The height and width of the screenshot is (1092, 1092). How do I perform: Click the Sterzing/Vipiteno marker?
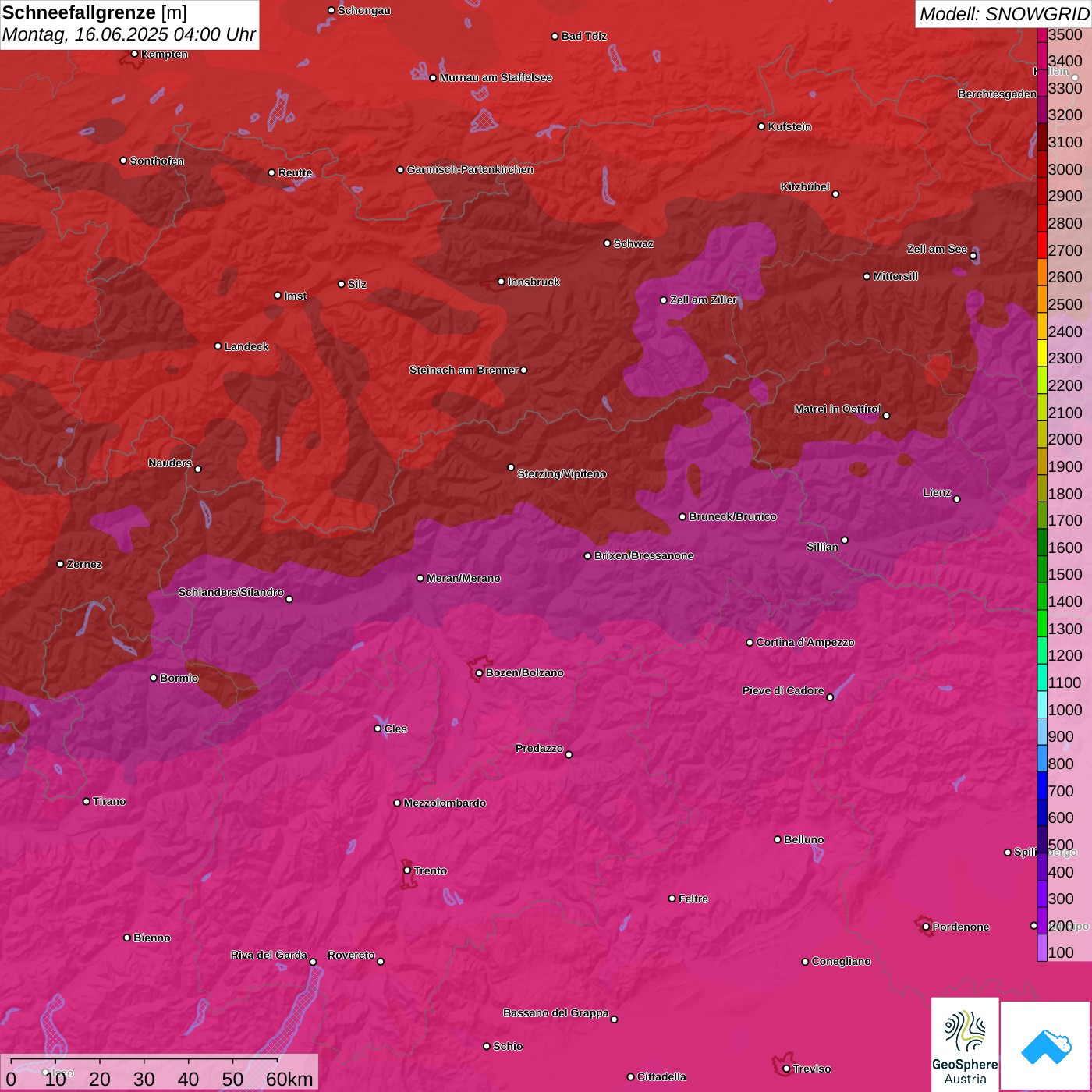click(x=511, y=468)
